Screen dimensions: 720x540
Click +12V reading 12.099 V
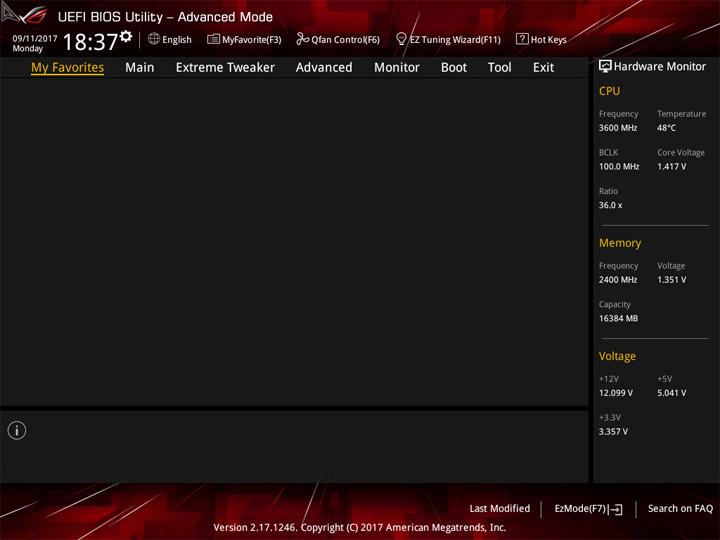[616, 393]
